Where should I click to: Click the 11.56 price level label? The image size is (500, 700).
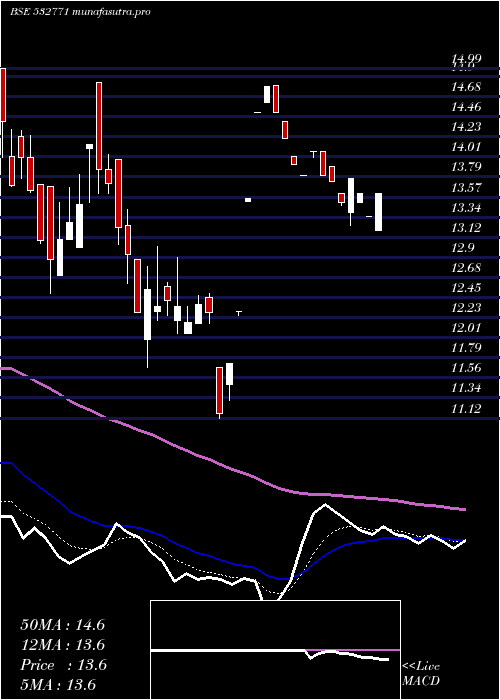coord(466,368)
